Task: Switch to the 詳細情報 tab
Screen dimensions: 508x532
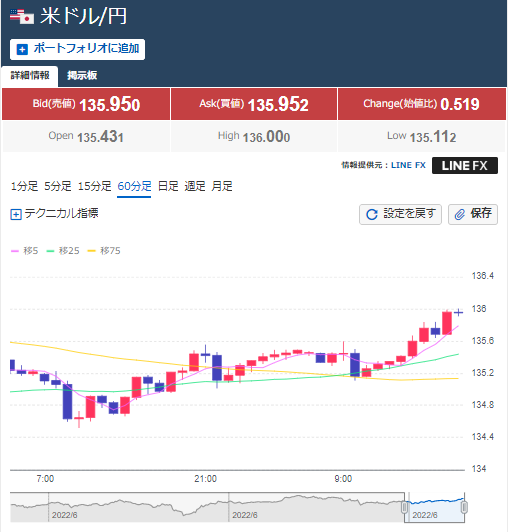Action: point(30,75)
